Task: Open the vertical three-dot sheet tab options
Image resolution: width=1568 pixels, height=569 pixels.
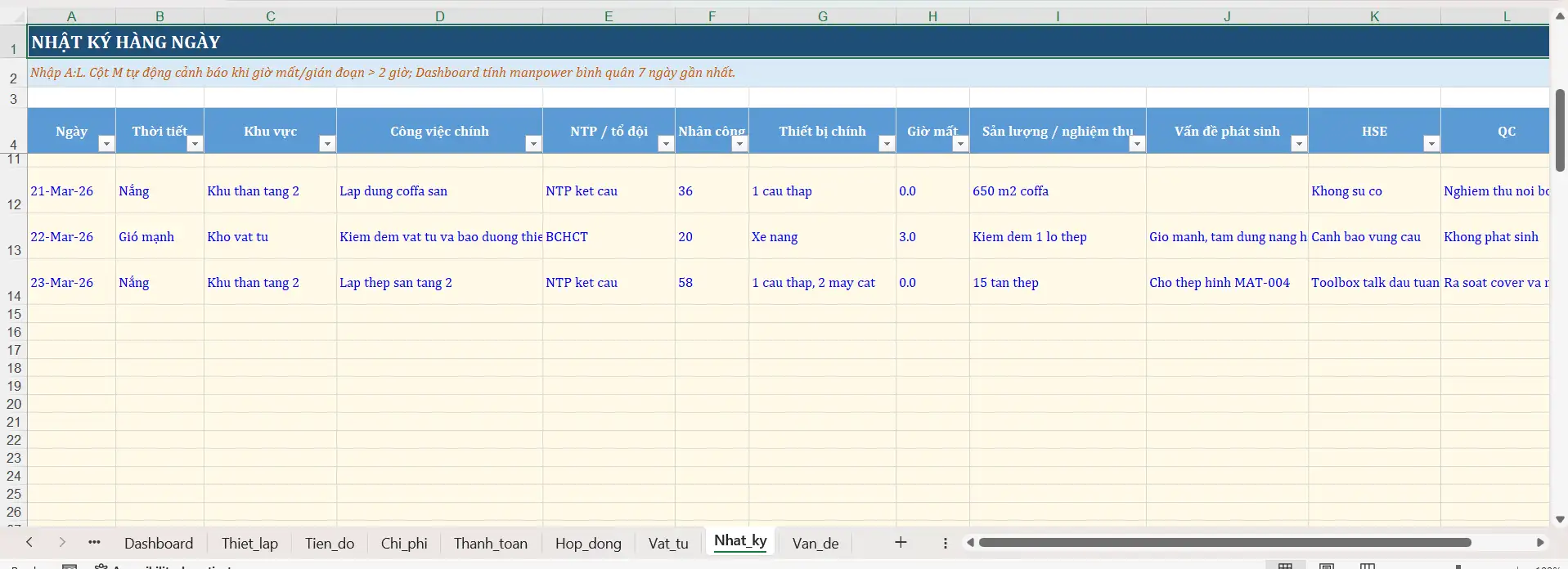Action: point(945,543)
